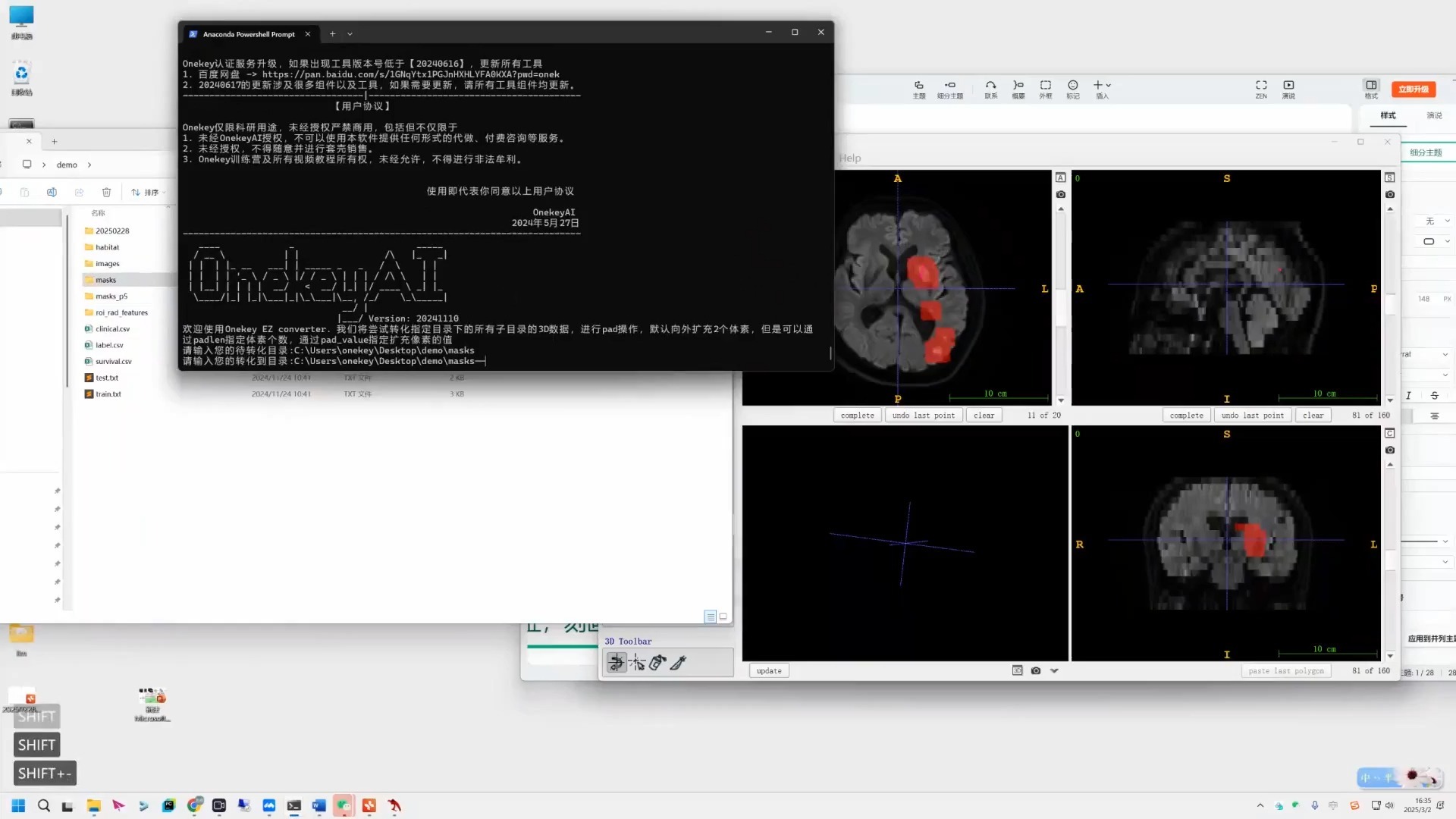This screenshot has height=819, width=1456.
Task: Click the coronal slice scrollbar down arrow
Action: (x=1389, y=656)
